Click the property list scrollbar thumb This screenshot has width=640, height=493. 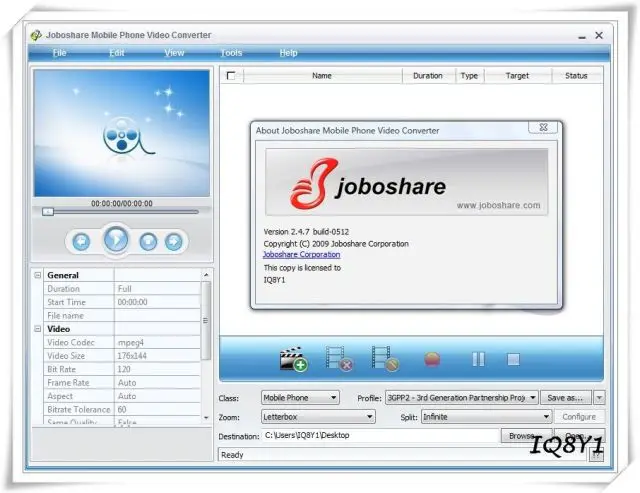pyautogui.click(x=206, y=321)
